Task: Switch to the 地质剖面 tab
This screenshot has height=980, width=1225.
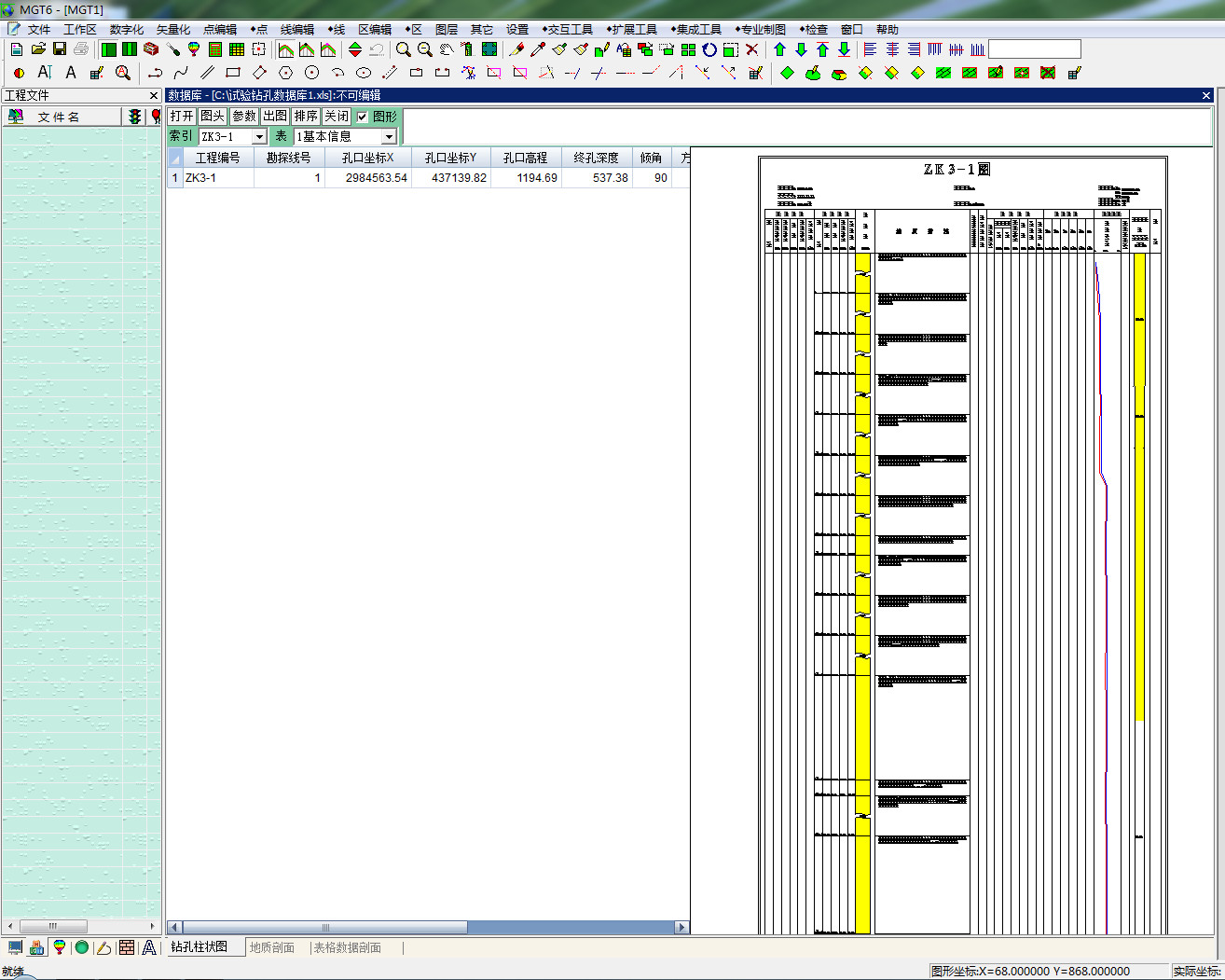Action: [x=272, y=947]
